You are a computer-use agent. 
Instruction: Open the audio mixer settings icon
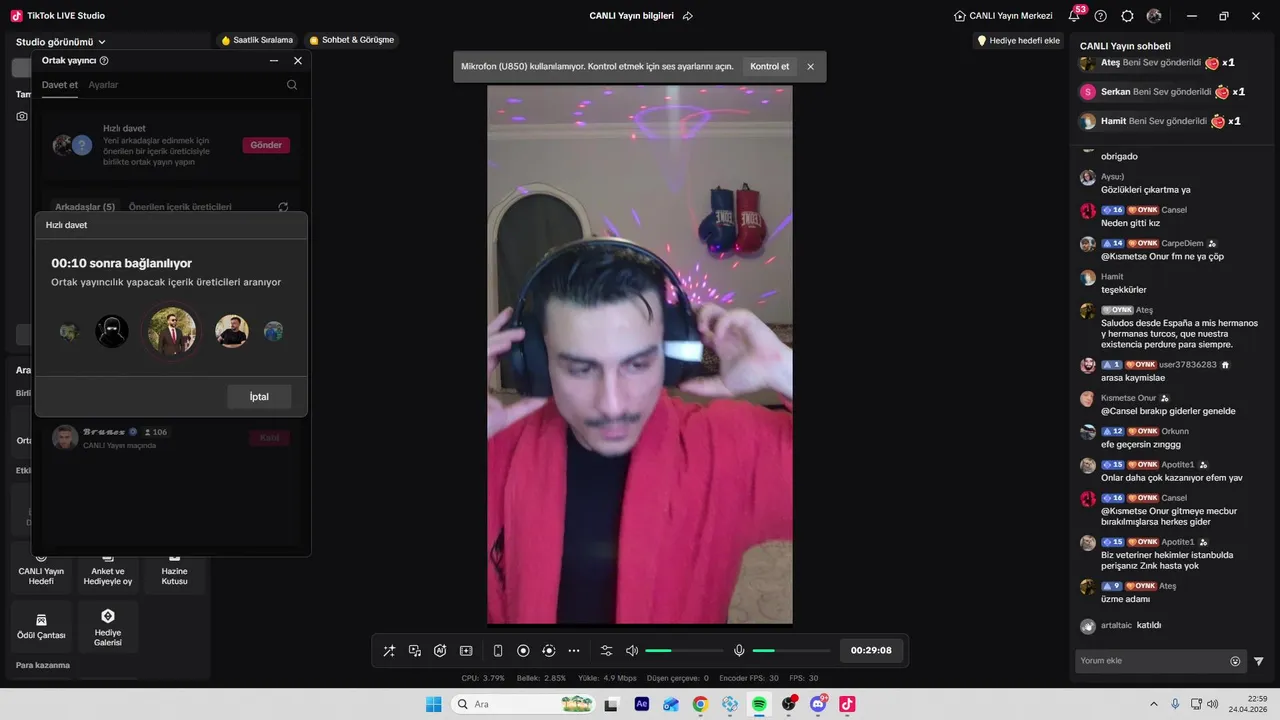(x=606, y=651)
